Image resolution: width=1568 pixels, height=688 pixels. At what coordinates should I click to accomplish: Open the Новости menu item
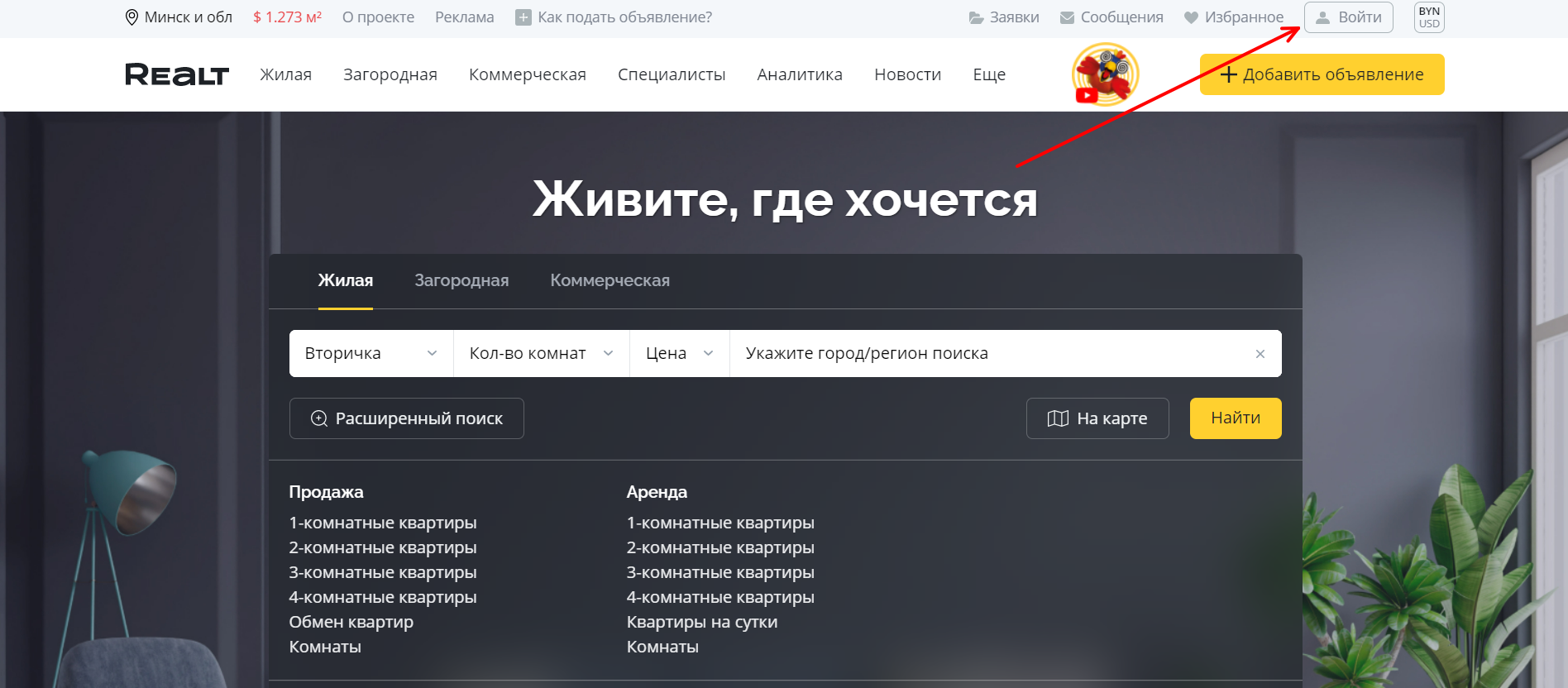pyautogui.click(x=908, y=74)
